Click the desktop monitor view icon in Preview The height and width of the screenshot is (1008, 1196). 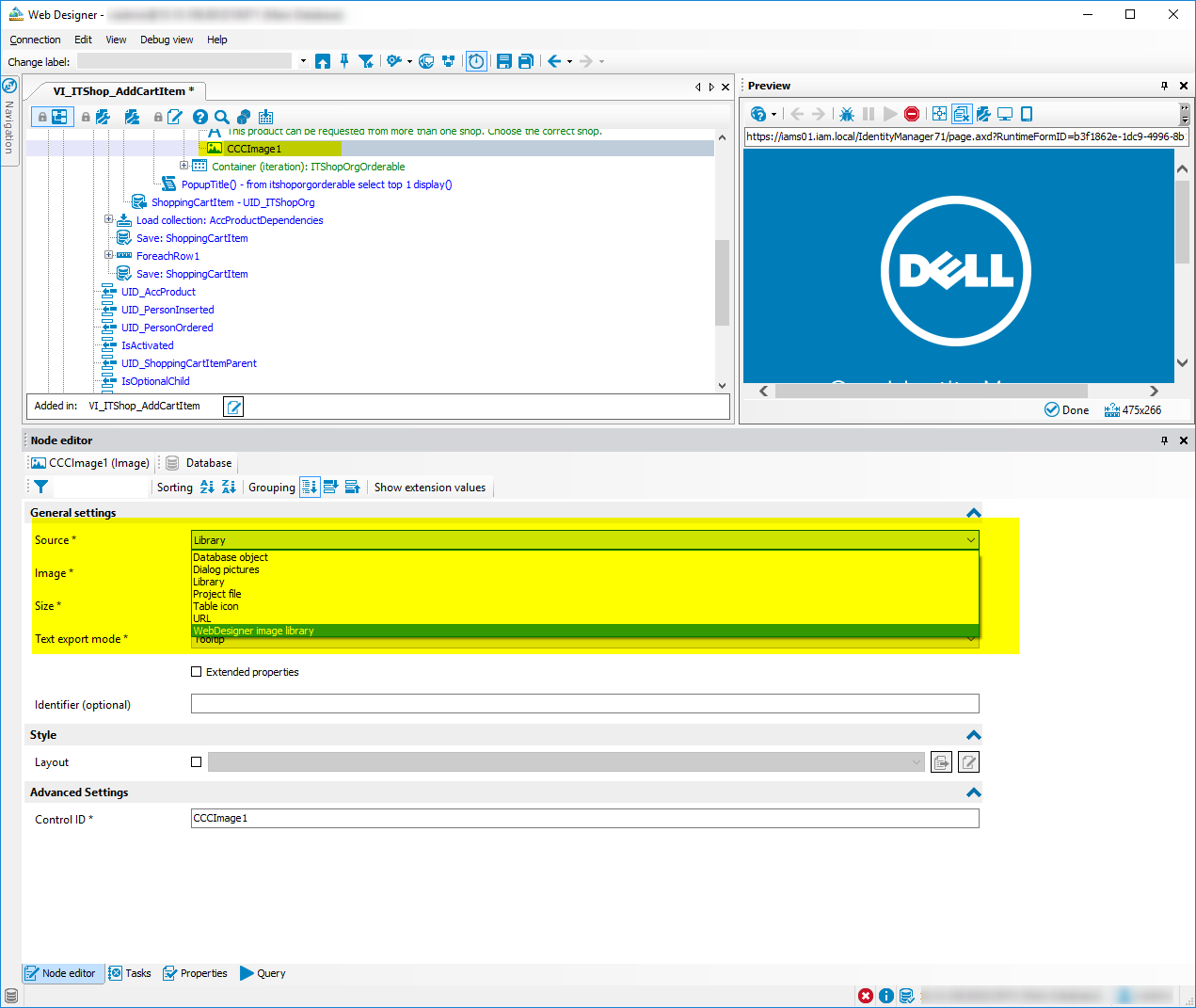[1005, 114]
